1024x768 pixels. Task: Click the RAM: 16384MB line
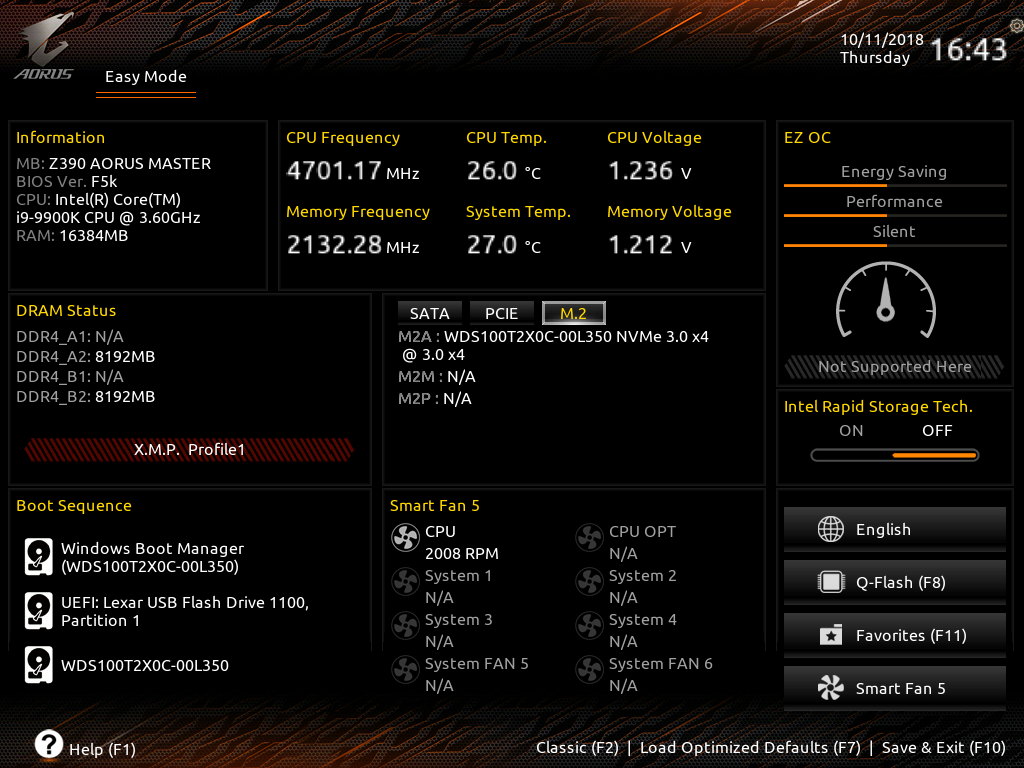(x=72, y=236)
